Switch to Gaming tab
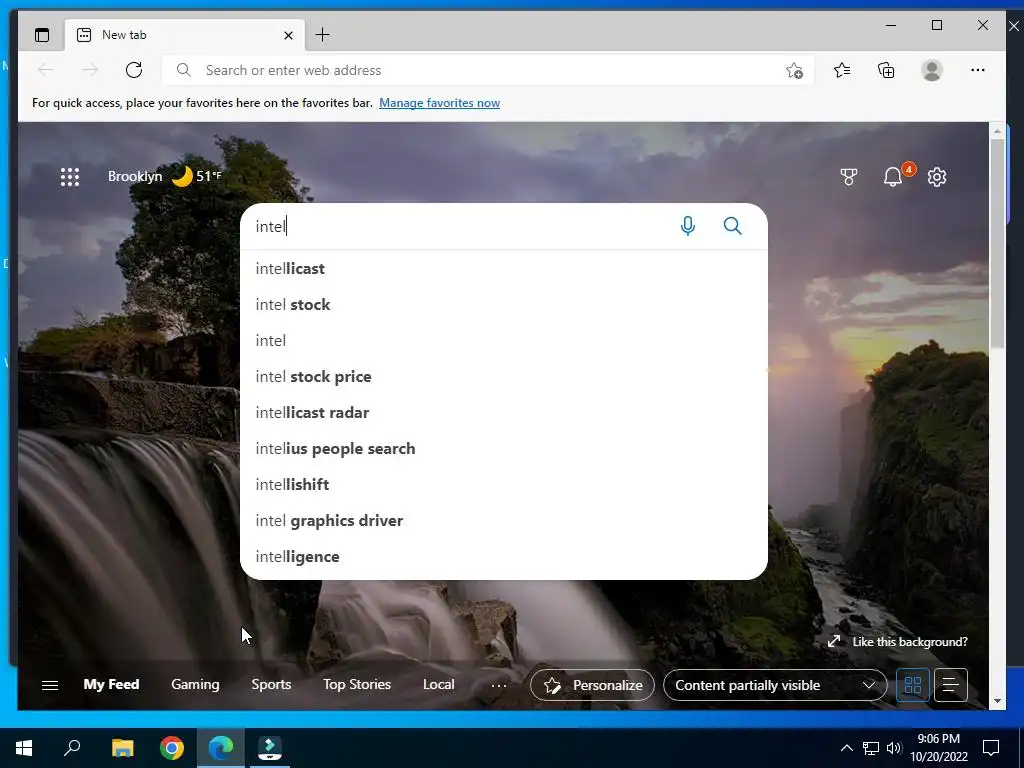This screenshot has width=1024, height=768. (x=195, y=684)
